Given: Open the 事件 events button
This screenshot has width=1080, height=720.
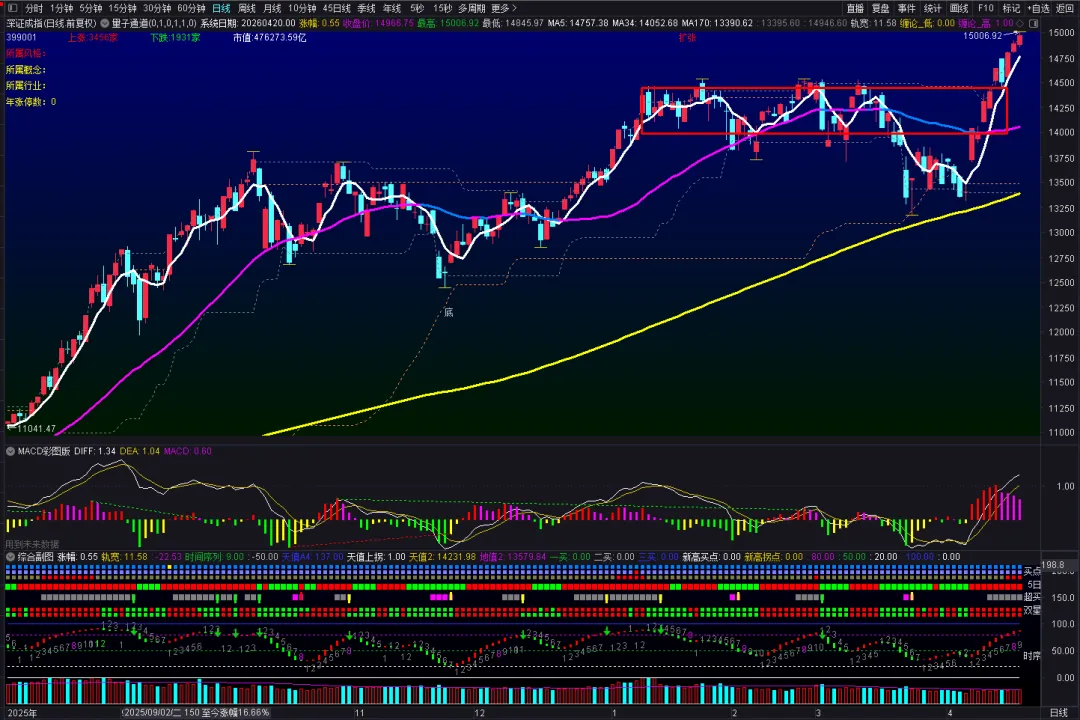Looking at the screenshot, I should point(906,8).
